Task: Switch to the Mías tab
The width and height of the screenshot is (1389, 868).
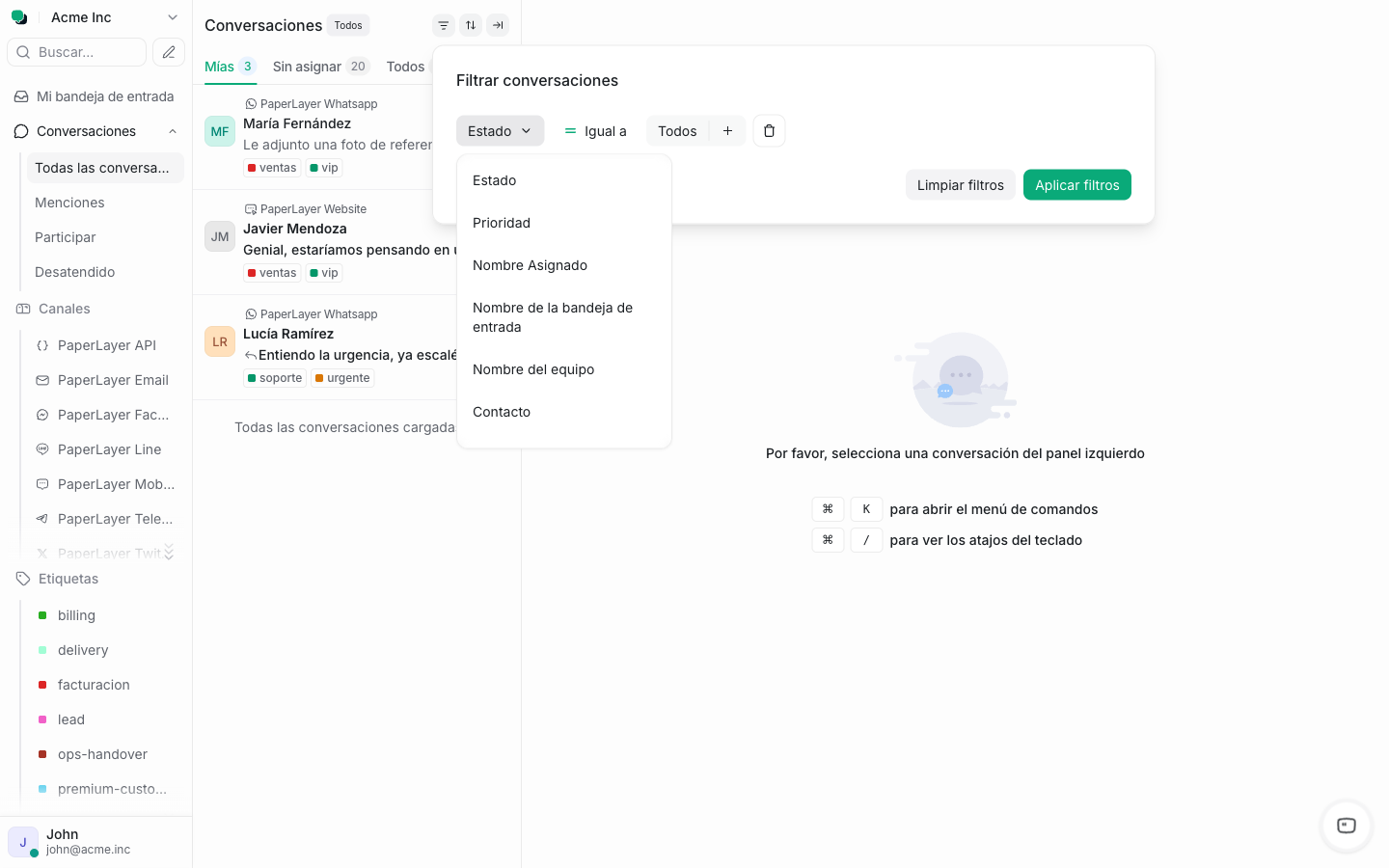Action: click(230, 67)
